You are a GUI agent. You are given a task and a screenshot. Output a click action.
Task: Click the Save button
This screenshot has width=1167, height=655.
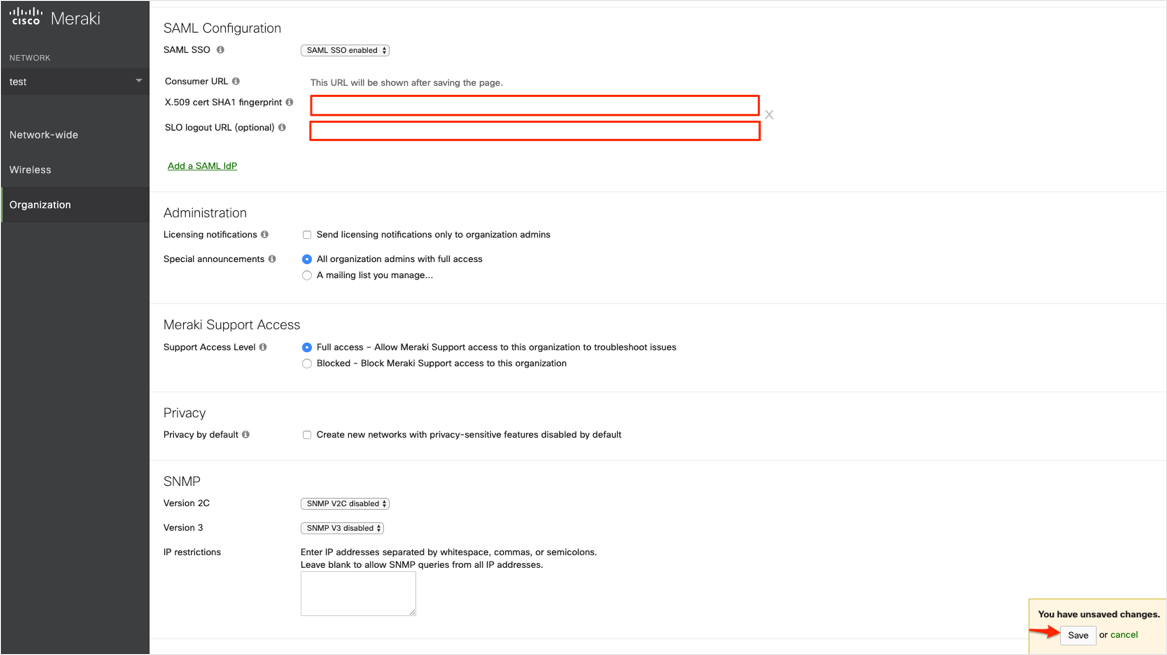tap(1078, 635)
